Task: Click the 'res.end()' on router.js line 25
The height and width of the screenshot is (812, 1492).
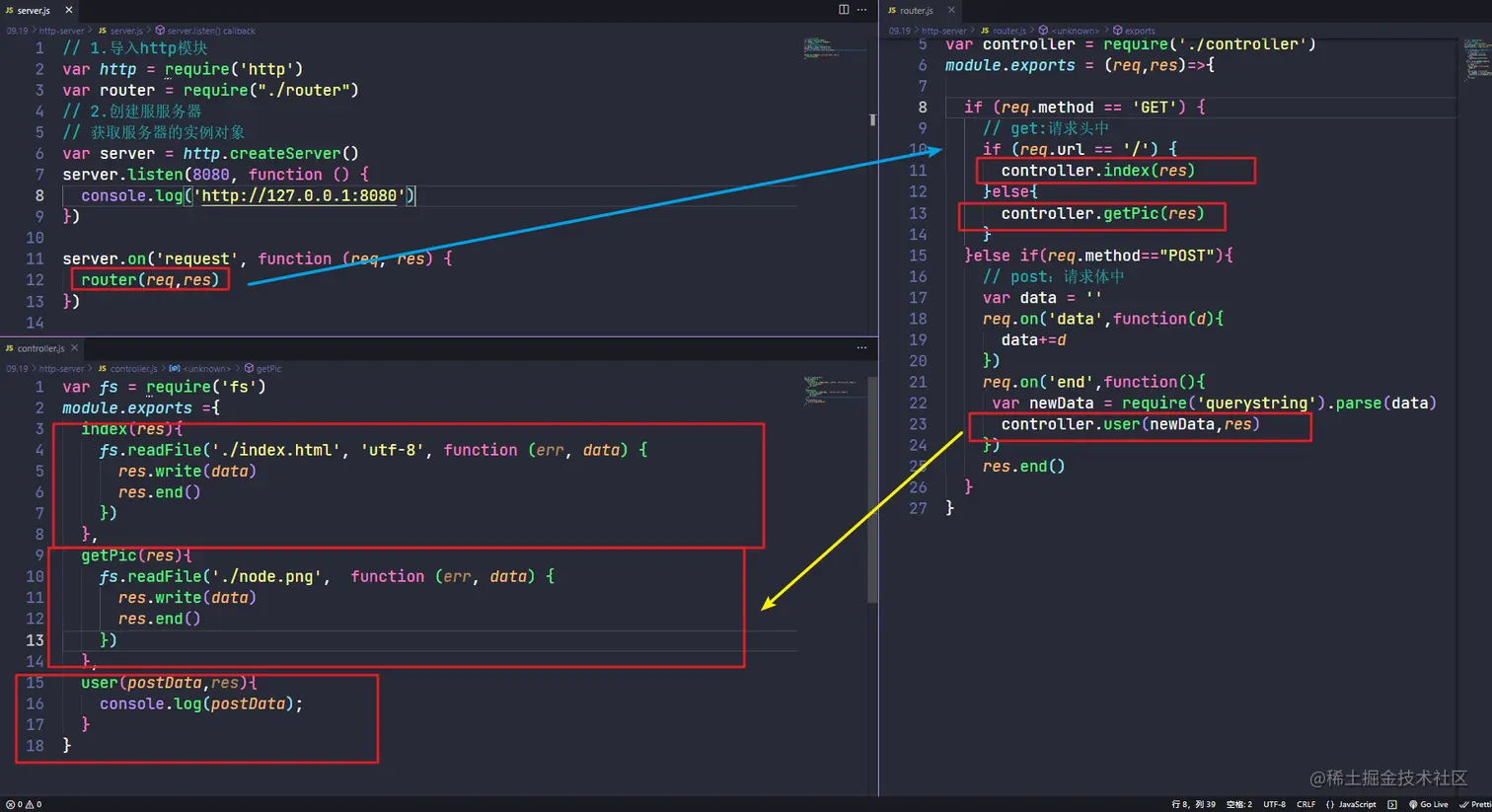Action: click(1023, 467)
